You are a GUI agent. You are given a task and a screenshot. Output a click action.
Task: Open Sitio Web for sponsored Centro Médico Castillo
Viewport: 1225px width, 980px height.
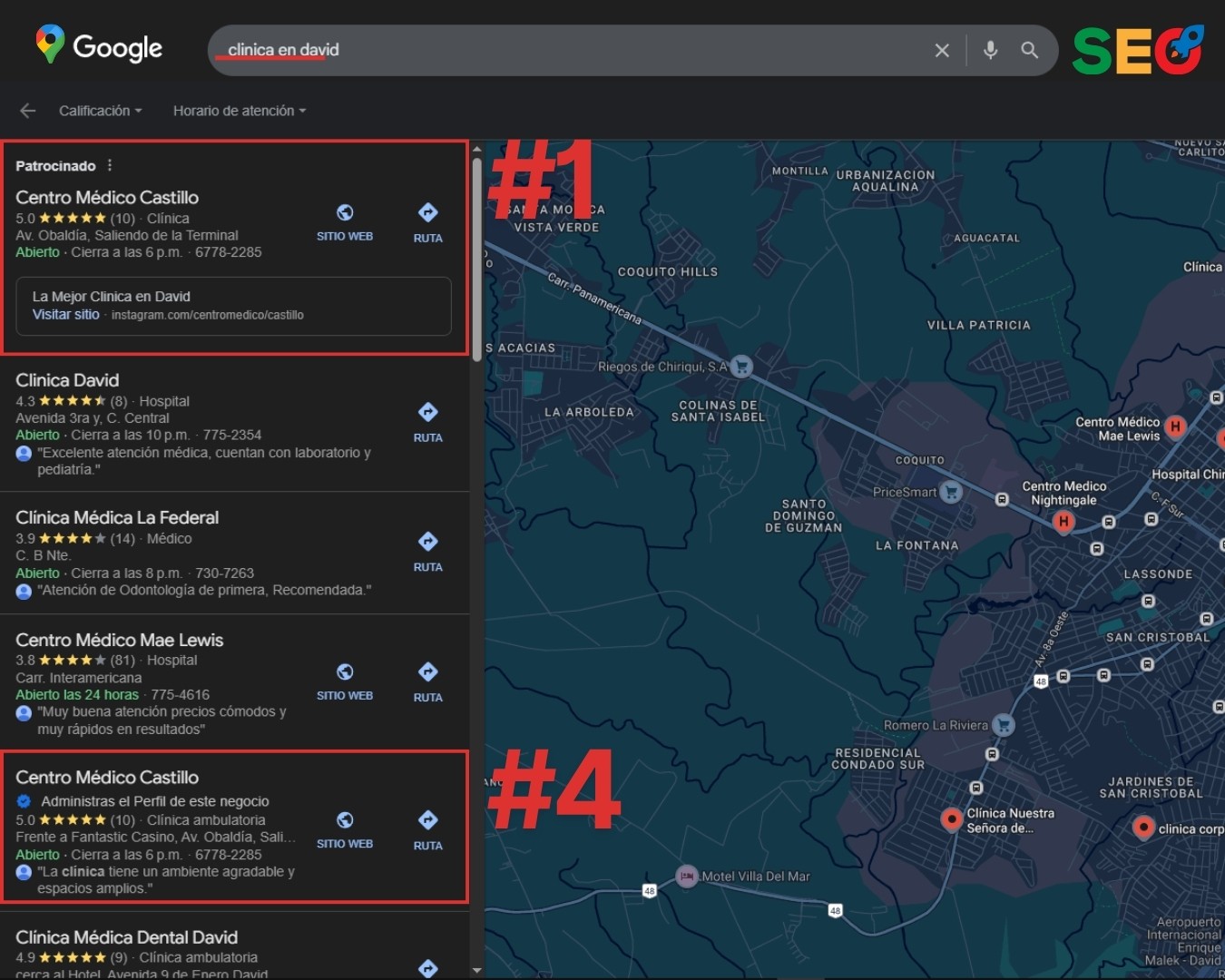(x=345, y=222)
